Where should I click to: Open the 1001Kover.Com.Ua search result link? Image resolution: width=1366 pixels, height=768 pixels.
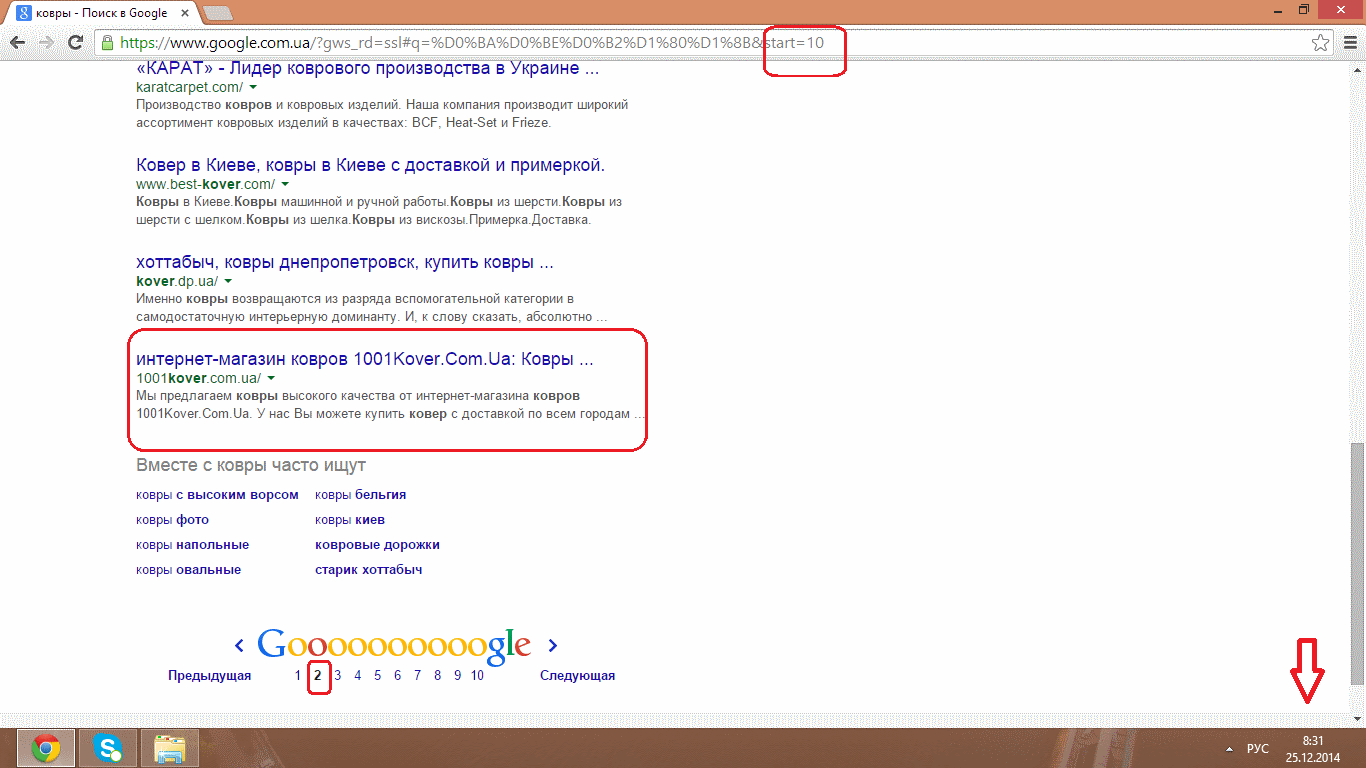[x=364, y=359]
